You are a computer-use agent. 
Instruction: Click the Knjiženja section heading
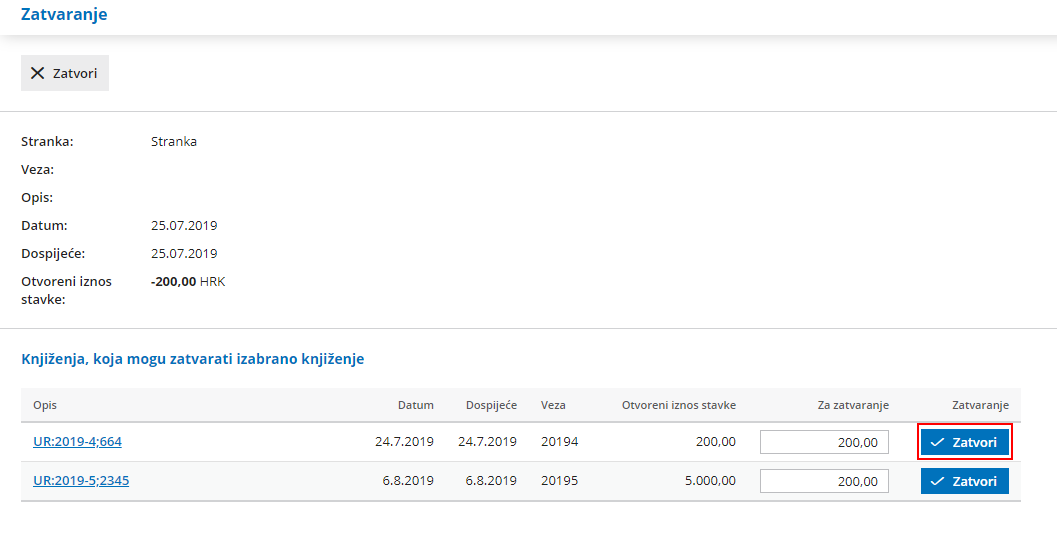point(192,358)
